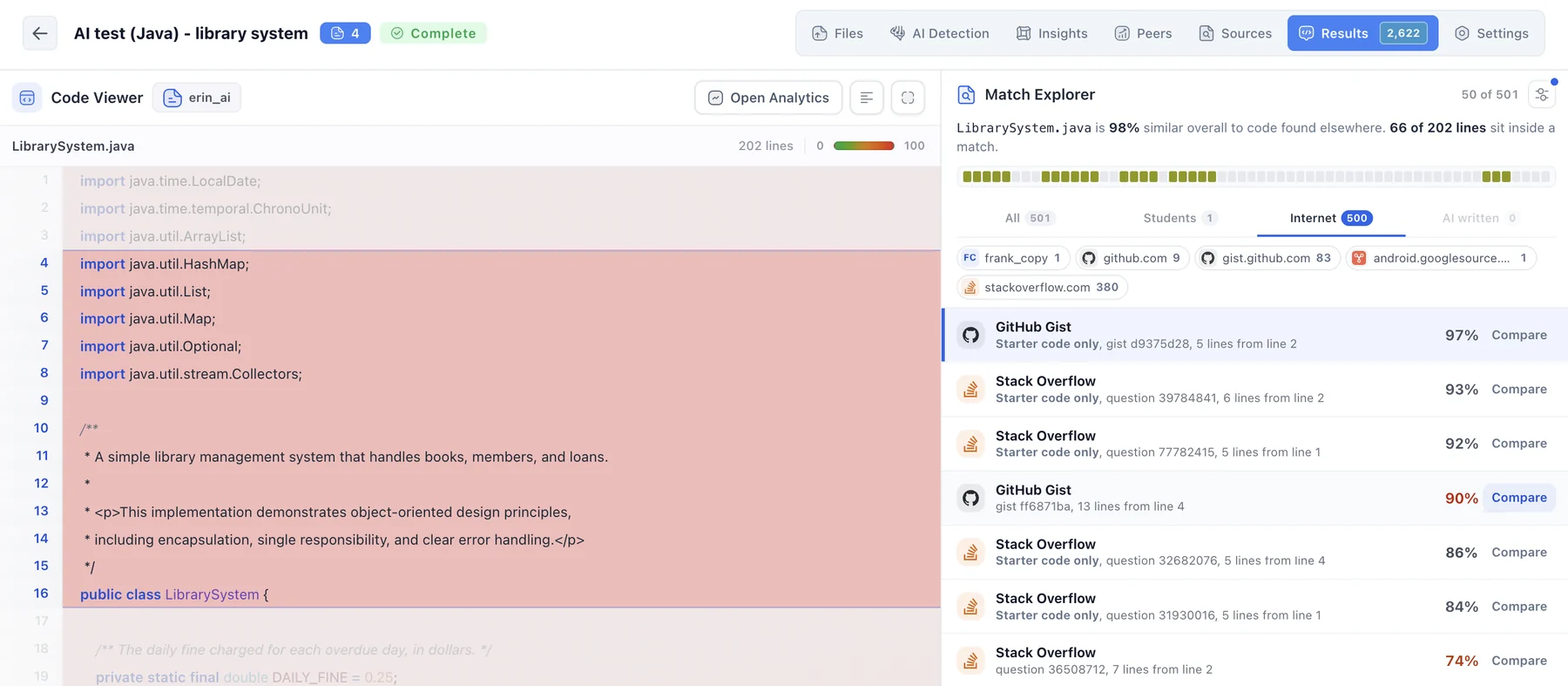Open the AI Detection tab

939,33
